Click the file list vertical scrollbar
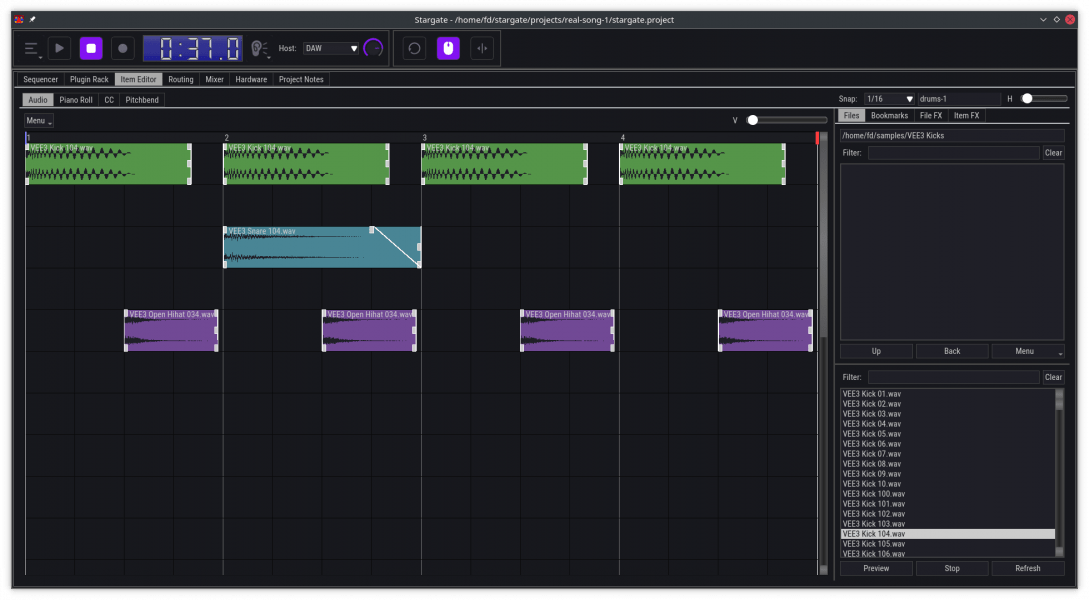This screenshot has height=600, width=1089. coord(1059,472)
